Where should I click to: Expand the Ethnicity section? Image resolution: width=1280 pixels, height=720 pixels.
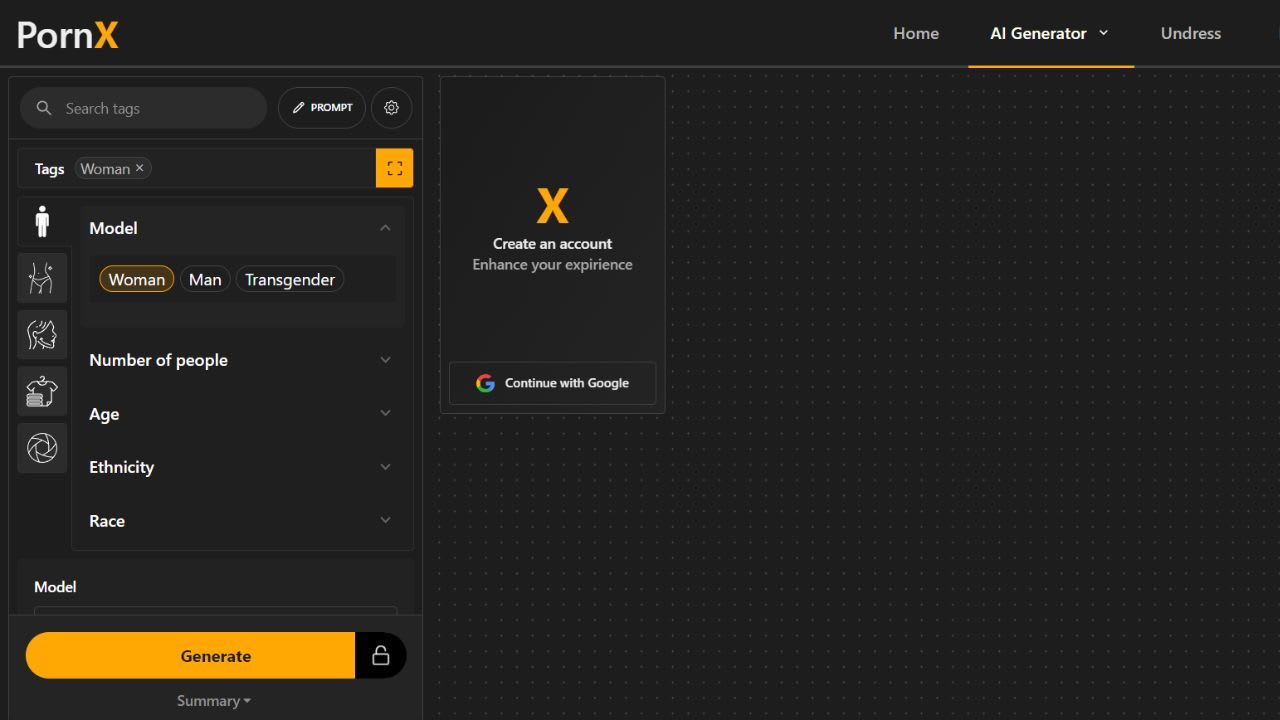[242, 467]
